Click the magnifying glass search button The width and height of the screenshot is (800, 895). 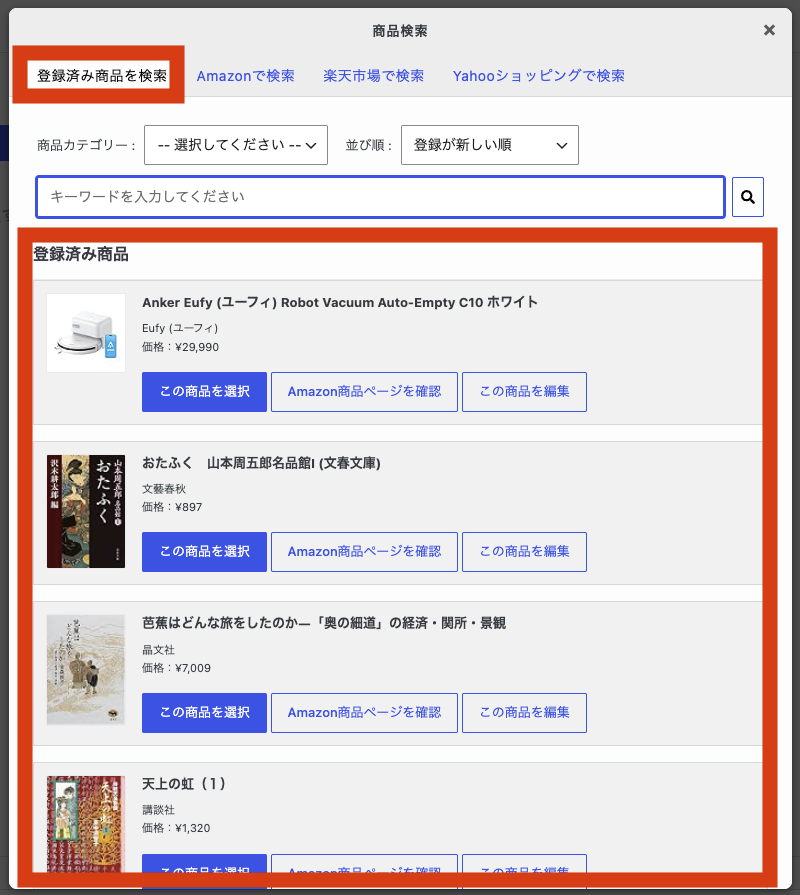point(748,197)
